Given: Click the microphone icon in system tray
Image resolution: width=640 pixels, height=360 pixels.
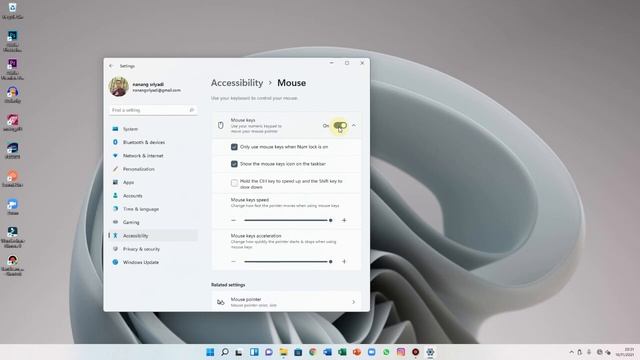Looking at the screenshot, I should [x=589, y=352].
